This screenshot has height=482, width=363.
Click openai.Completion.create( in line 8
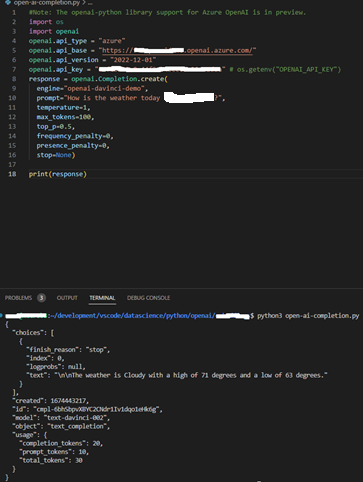(x=119, y=79)
